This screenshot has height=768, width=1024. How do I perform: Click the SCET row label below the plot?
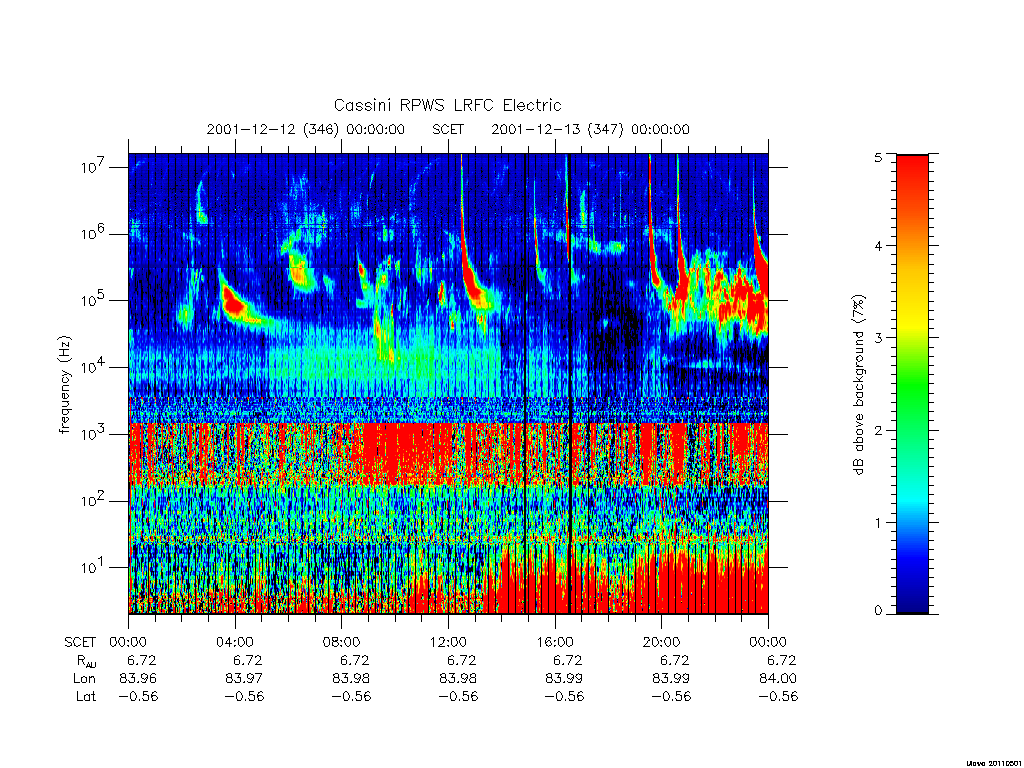tap(80, 643)
